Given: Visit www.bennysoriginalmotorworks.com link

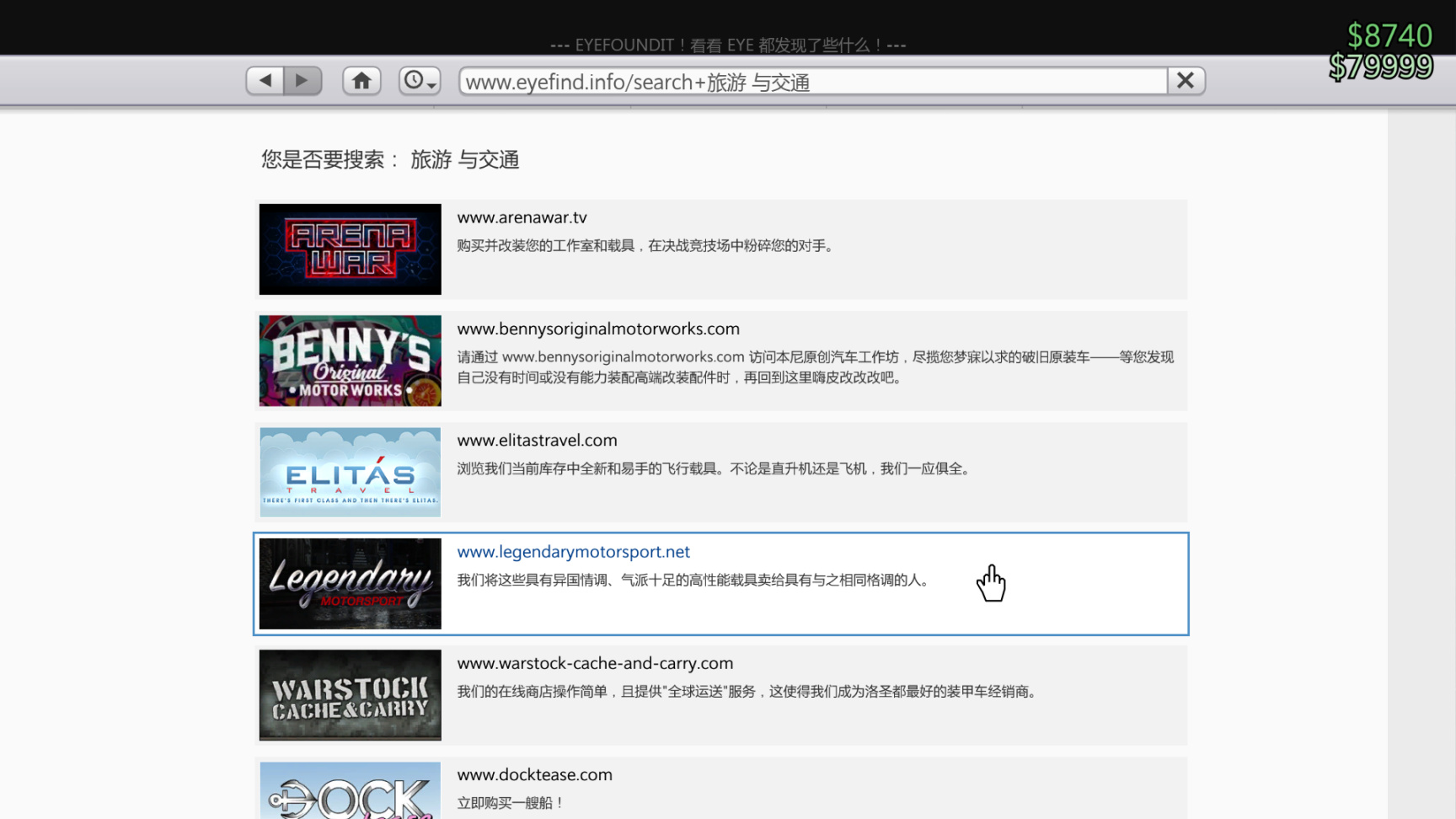Looking at the screenshot, I should click(598, 329).
